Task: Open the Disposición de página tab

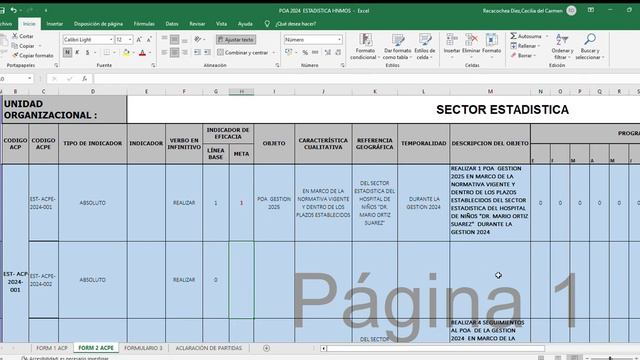Action: [98, 24]
